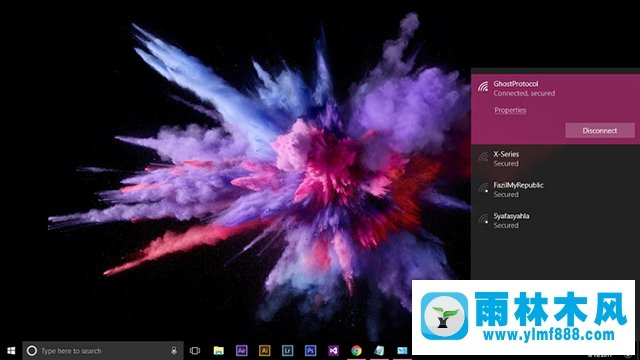The width and height of the screenshot is (640, 360).
Task: Activate the search microphone icon
Action: point(174,351)
